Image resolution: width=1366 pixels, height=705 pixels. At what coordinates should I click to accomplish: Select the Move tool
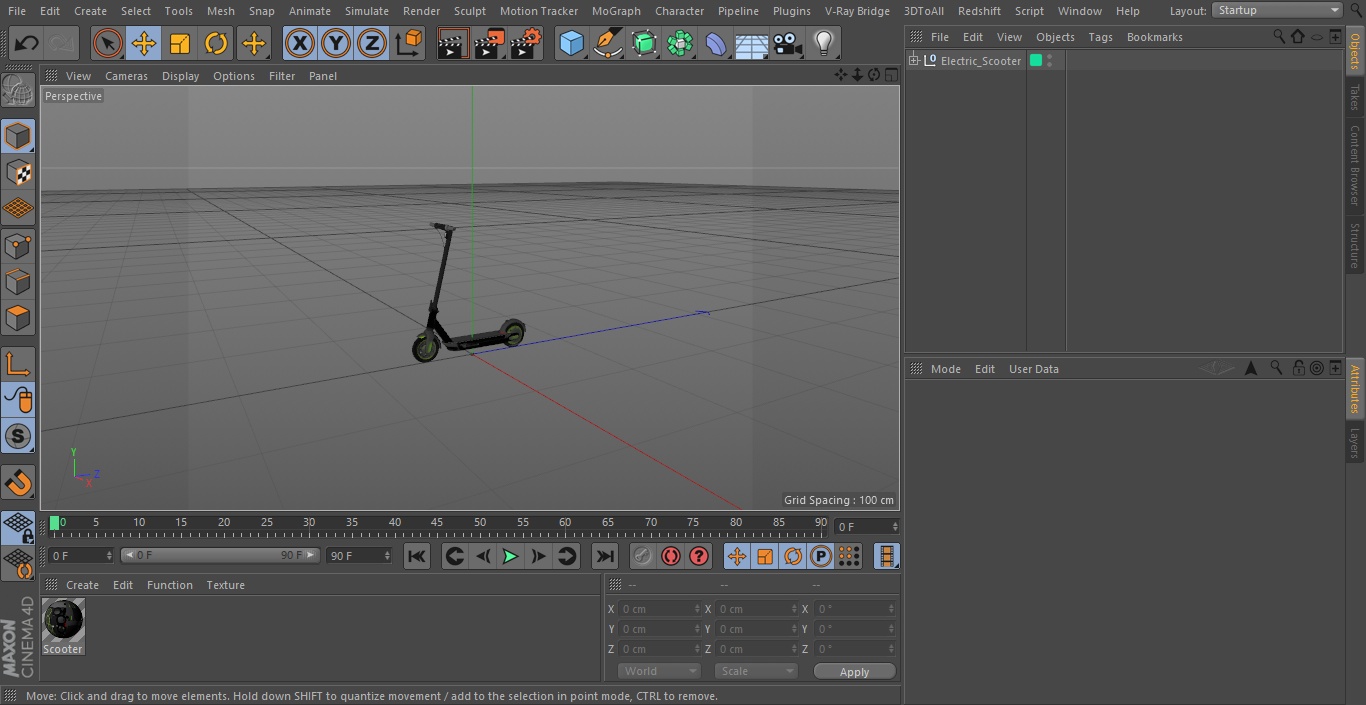click(x=144, y=43)
